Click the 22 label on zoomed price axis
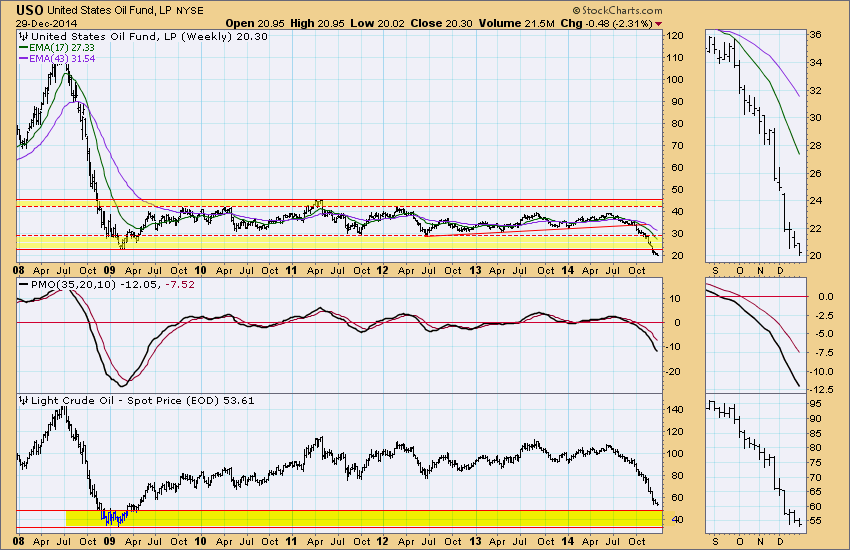 [x=815, y=229]
